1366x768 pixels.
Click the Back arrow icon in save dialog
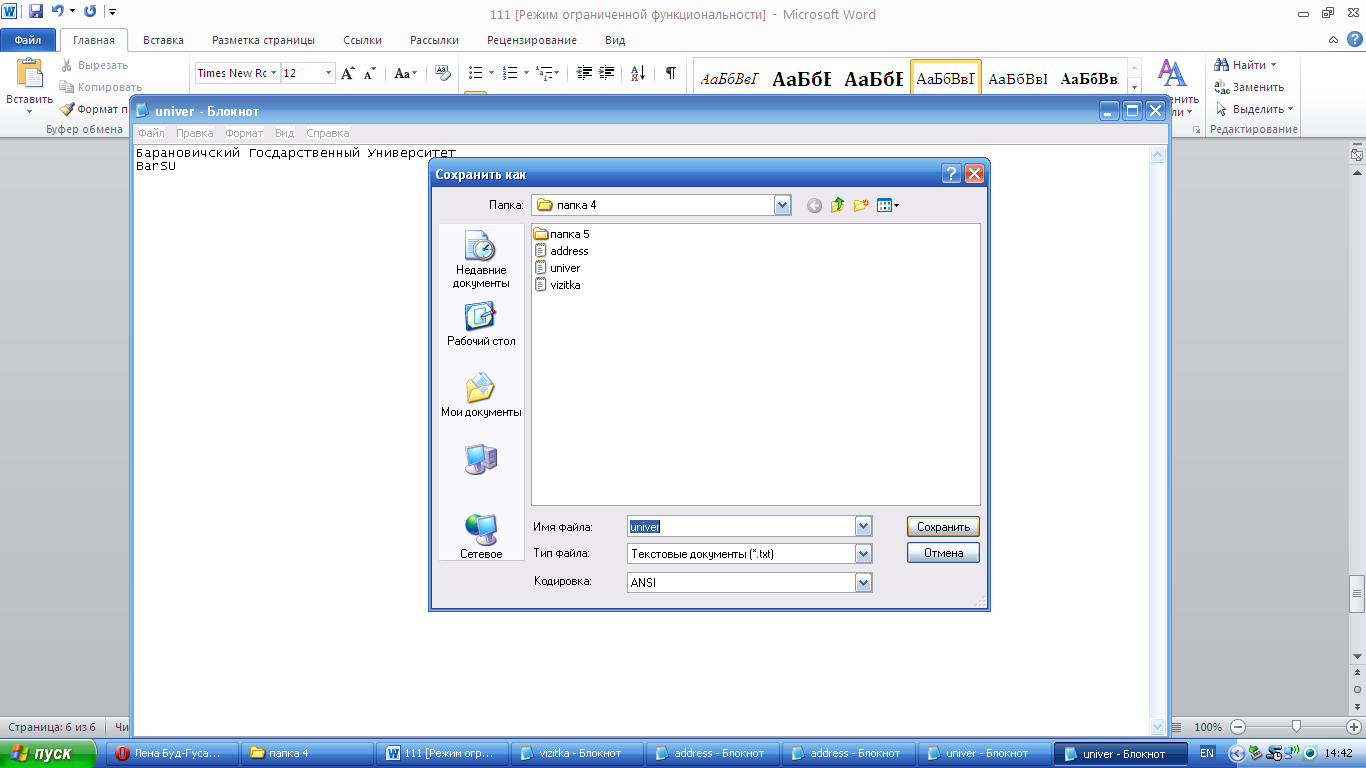point(814,205)
